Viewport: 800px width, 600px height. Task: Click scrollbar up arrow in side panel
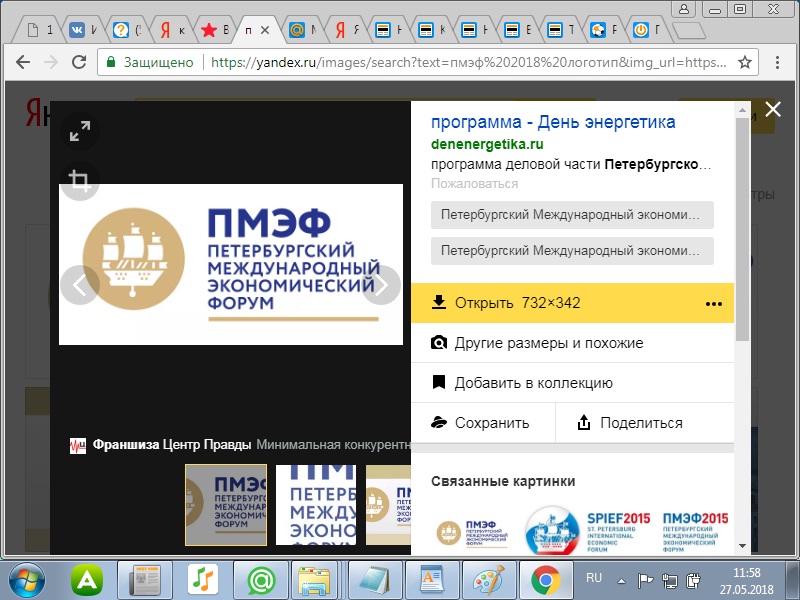click(742, 110)
